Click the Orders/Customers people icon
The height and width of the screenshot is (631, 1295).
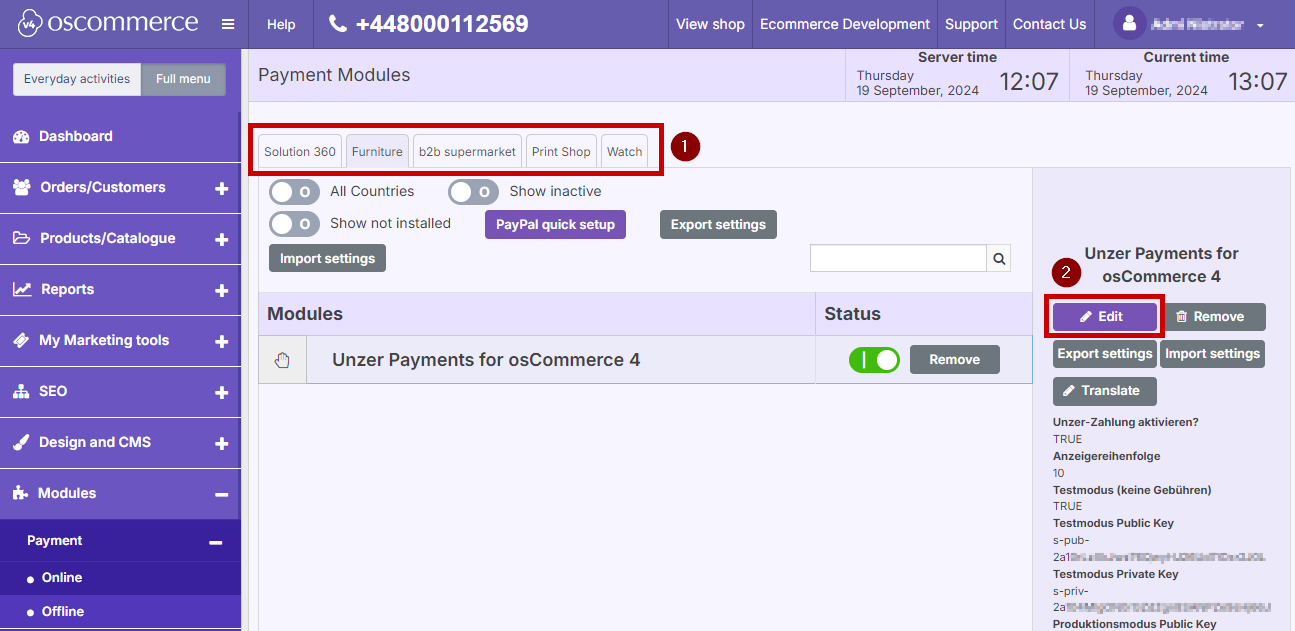21,188
